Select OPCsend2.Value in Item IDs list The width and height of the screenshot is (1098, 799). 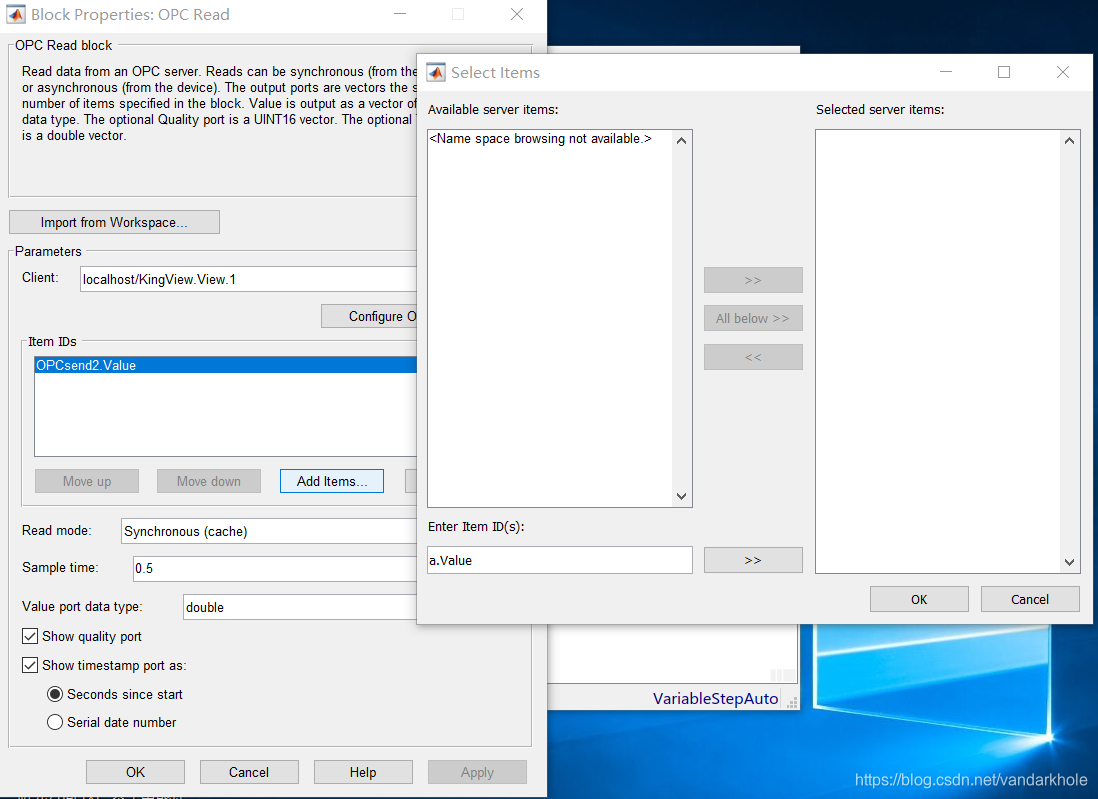[x=225, y=365]
